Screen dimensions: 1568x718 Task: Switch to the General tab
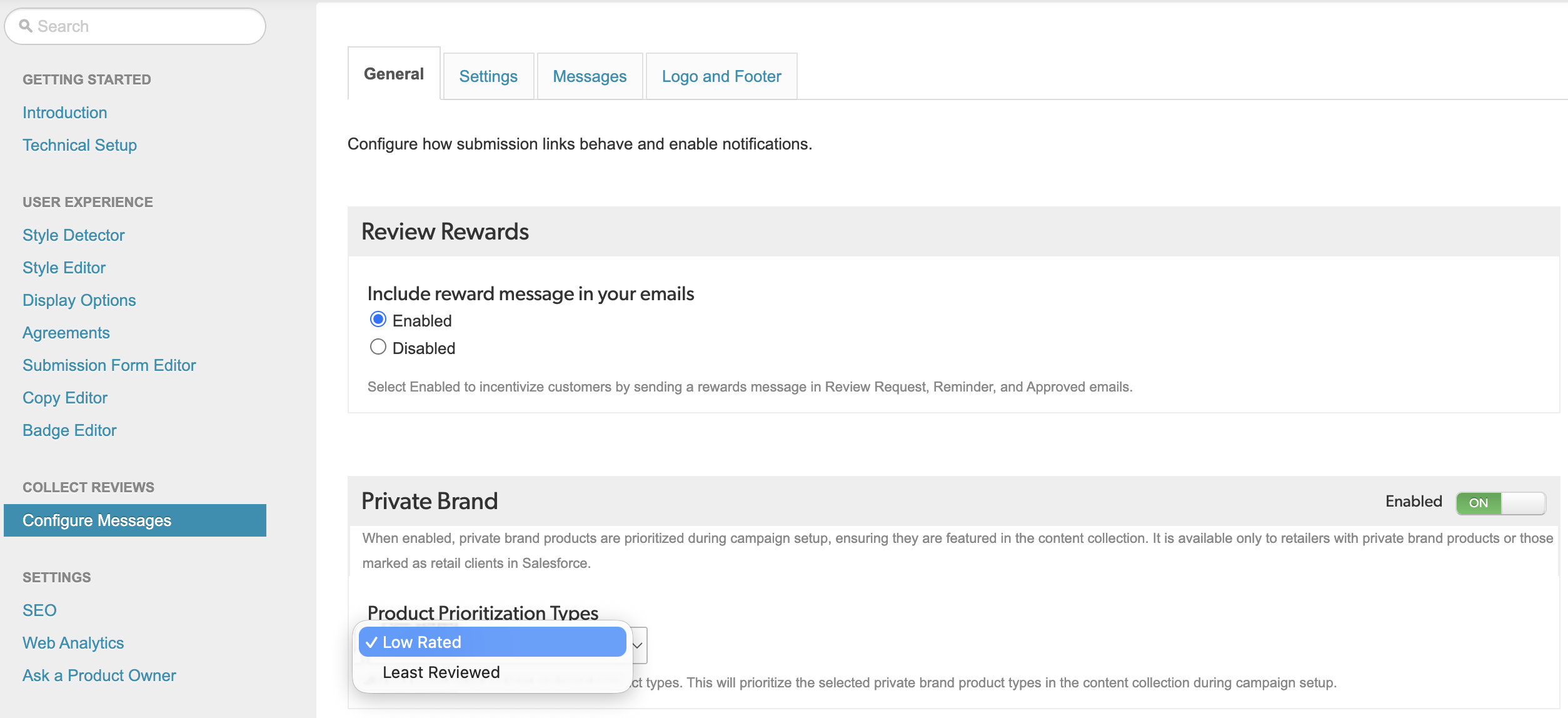pyautogui.click(x=394, y=74)
